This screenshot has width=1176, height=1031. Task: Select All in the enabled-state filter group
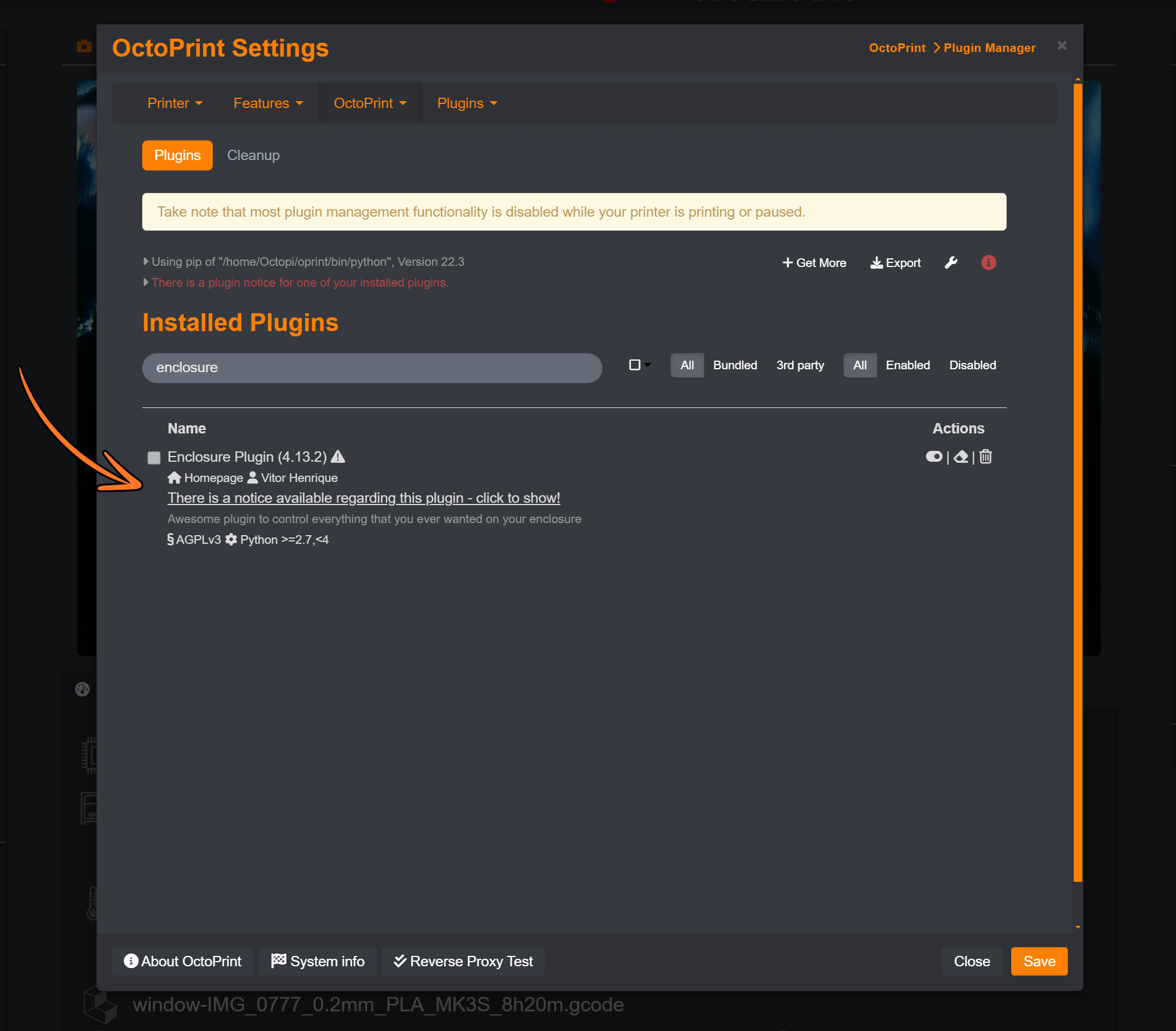point(860,365)
